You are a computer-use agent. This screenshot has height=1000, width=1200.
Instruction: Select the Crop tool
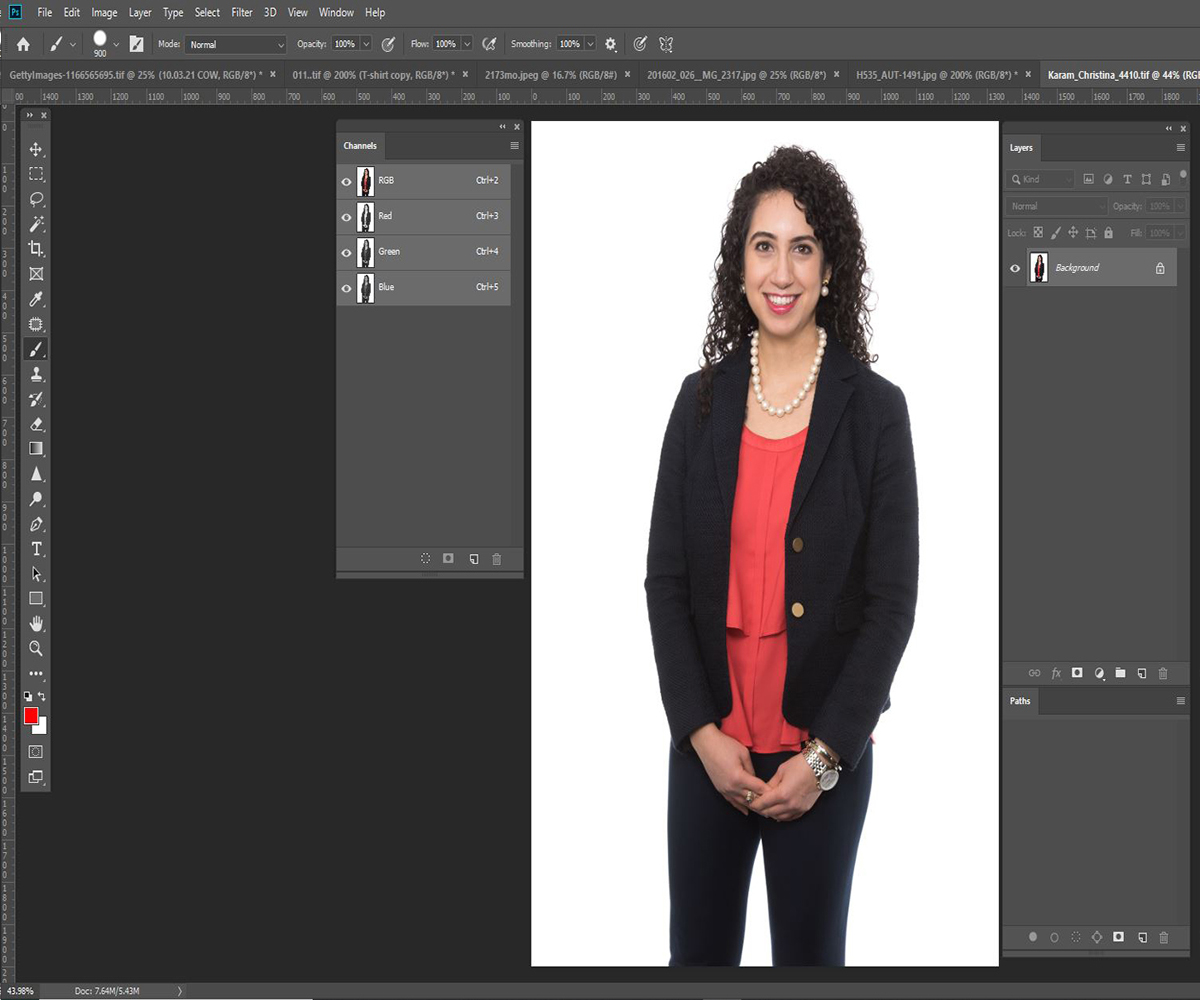36,249
